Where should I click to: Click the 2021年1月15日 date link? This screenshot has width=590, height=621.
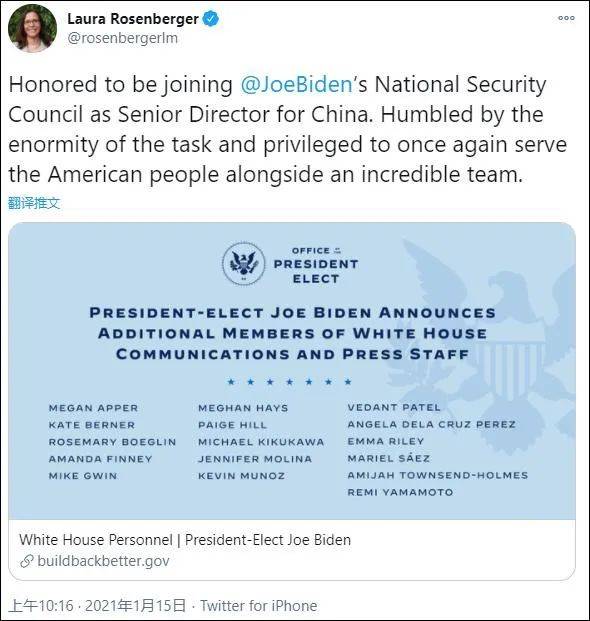(135, 606)
